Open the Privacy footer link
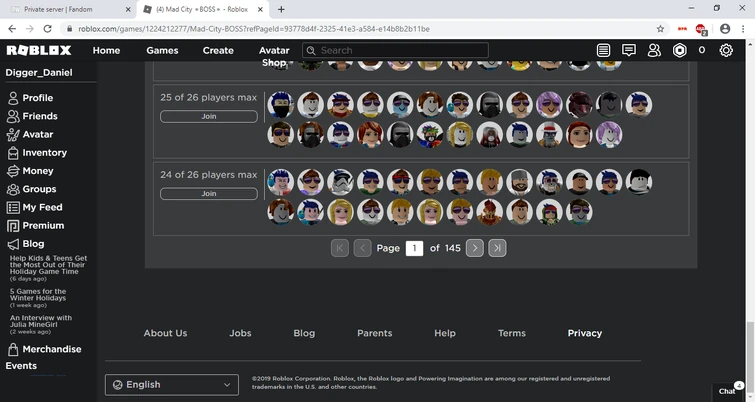 585,333
